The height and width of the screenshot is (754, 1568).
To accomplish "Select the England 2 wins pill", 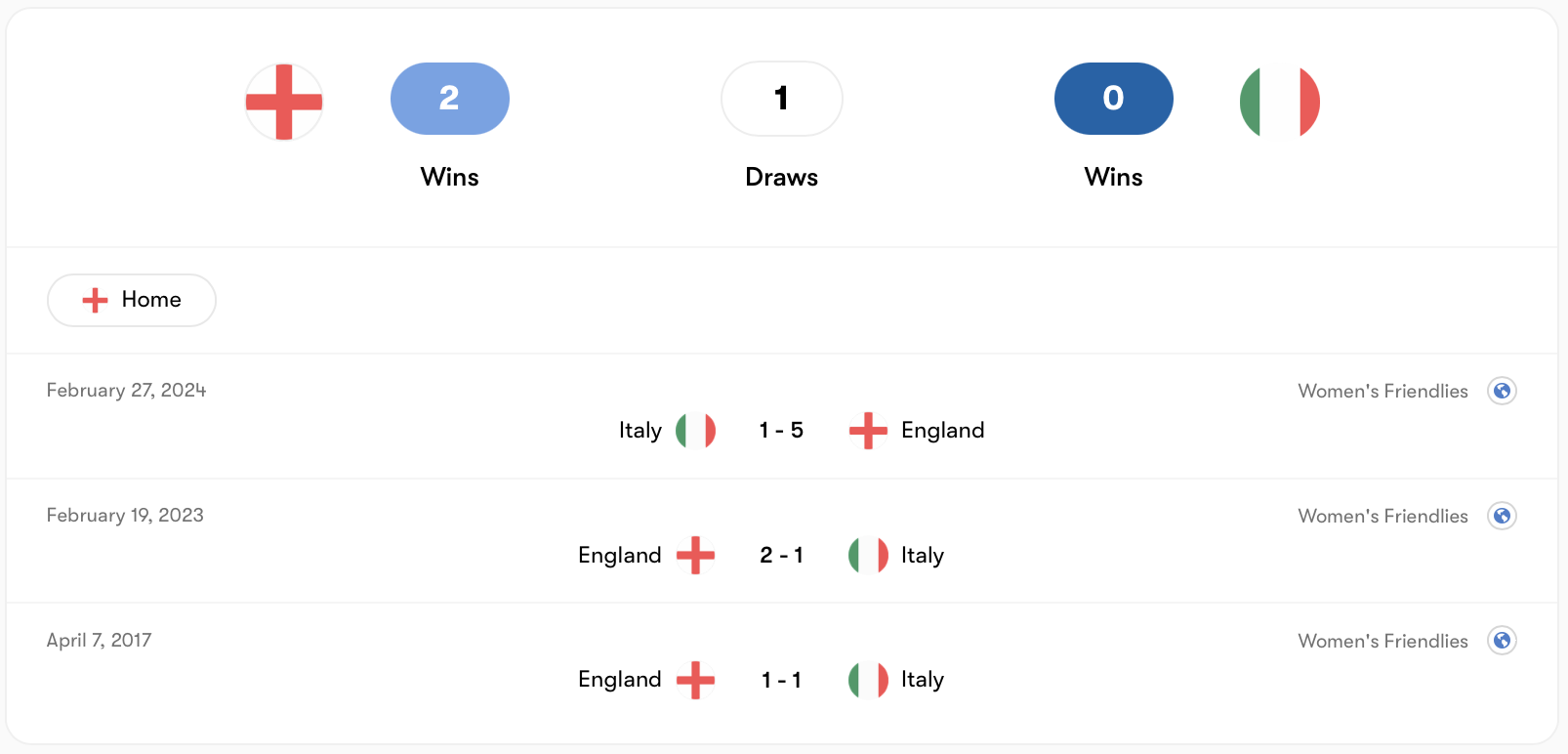I will (x=450, y=99).
